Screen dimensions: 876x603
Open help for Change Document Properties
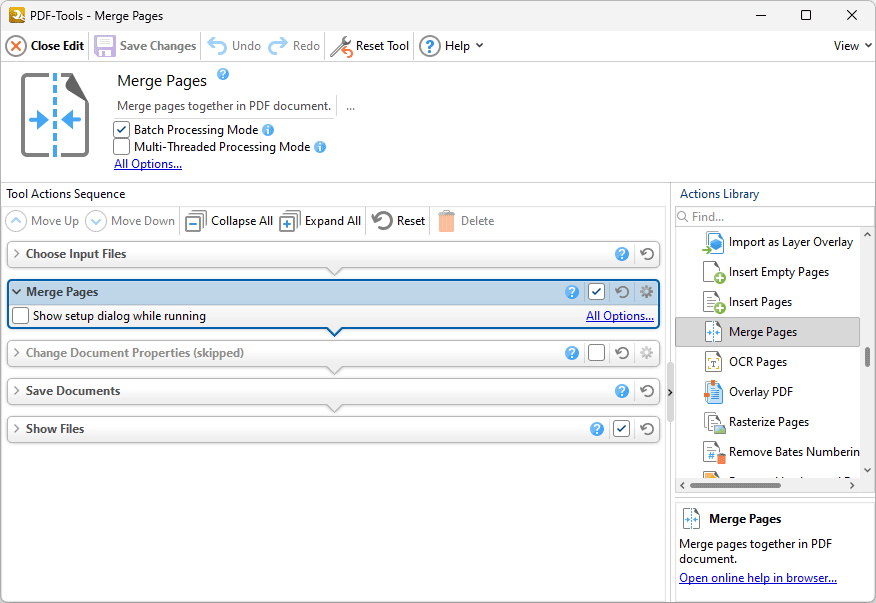click(x=572, y=353)
